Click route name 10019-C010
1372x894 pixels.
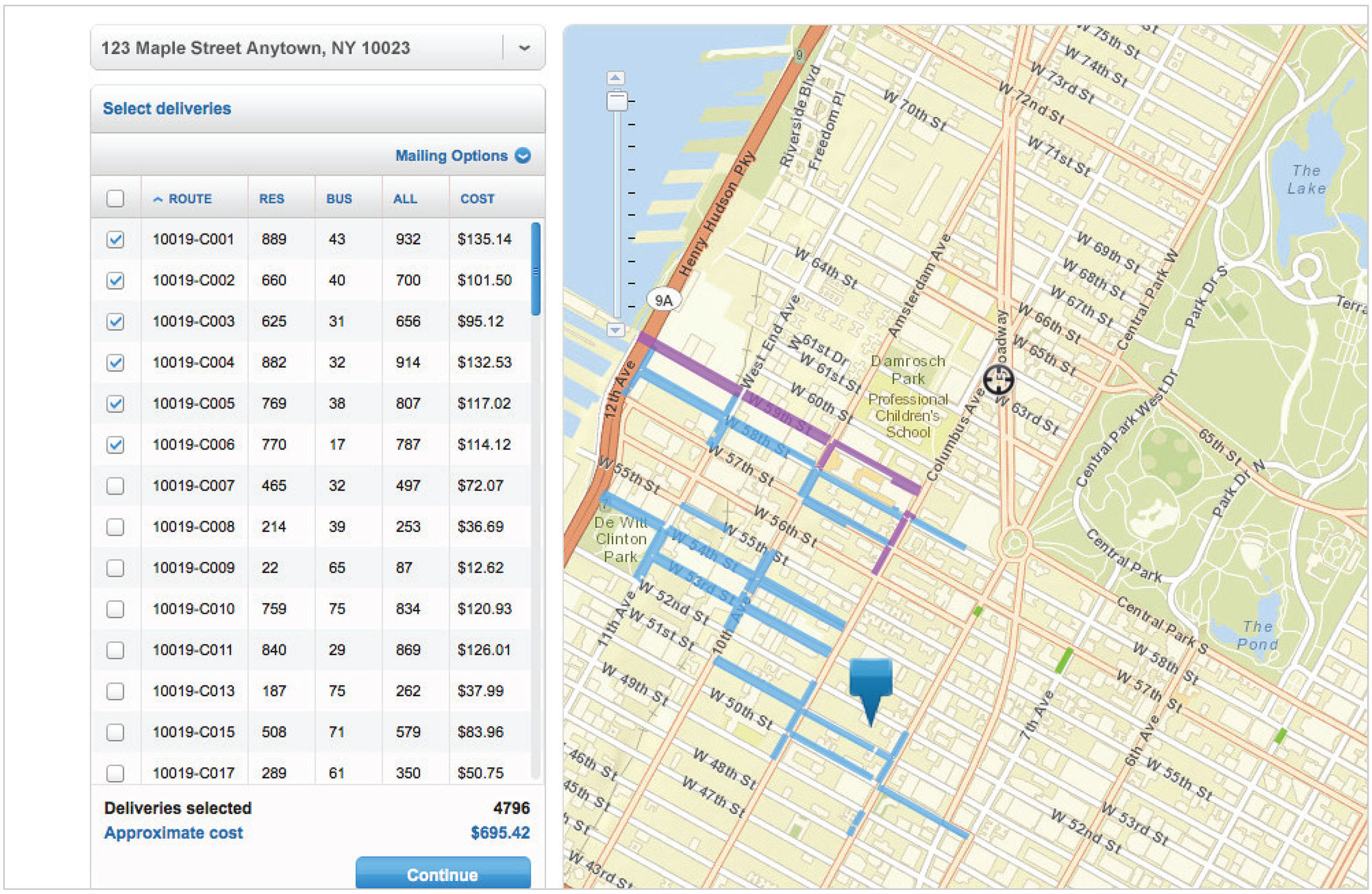click(x=194, y=609)
